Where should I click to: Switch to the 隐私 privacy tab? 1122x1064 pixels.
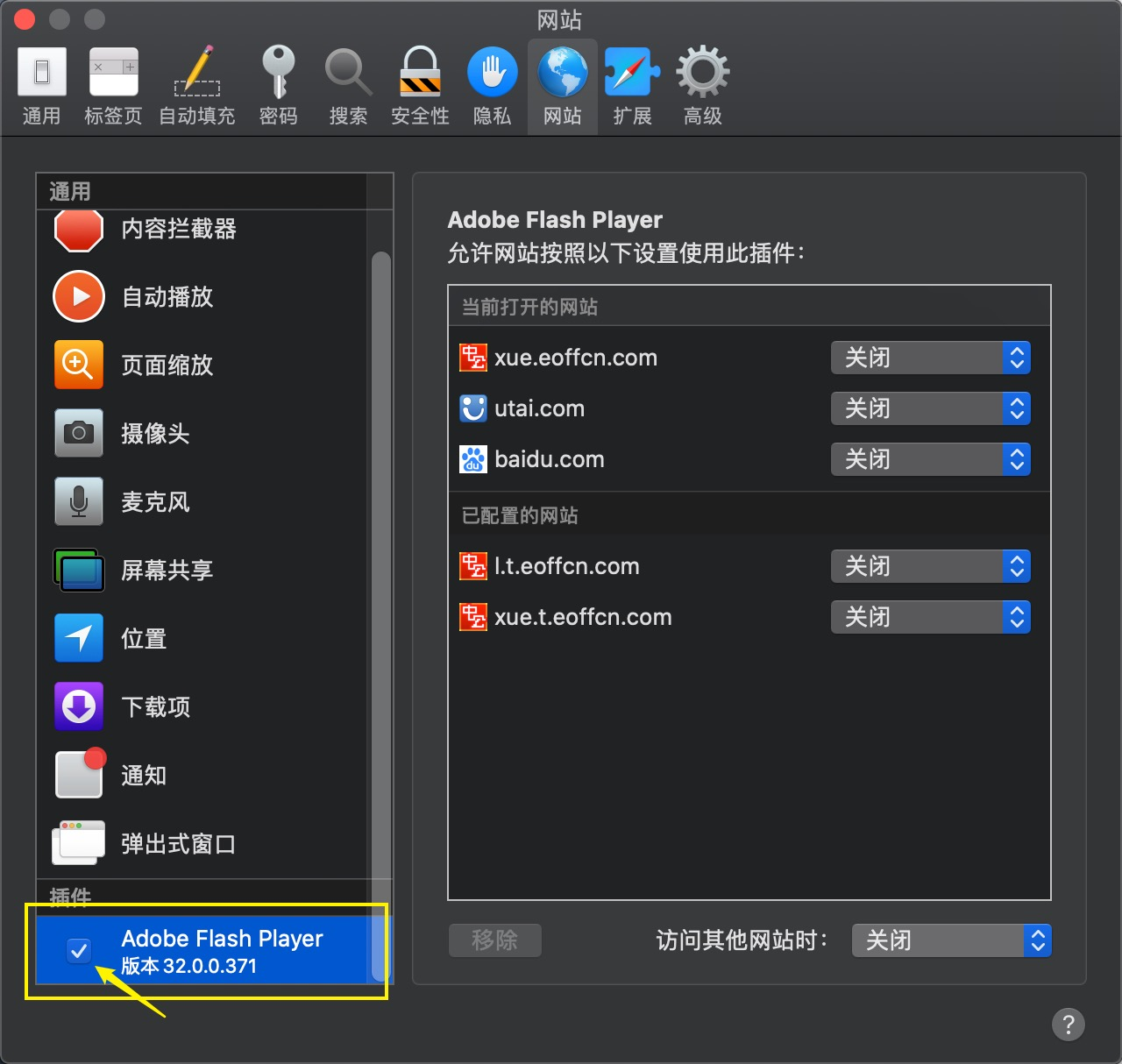point(492,87)
